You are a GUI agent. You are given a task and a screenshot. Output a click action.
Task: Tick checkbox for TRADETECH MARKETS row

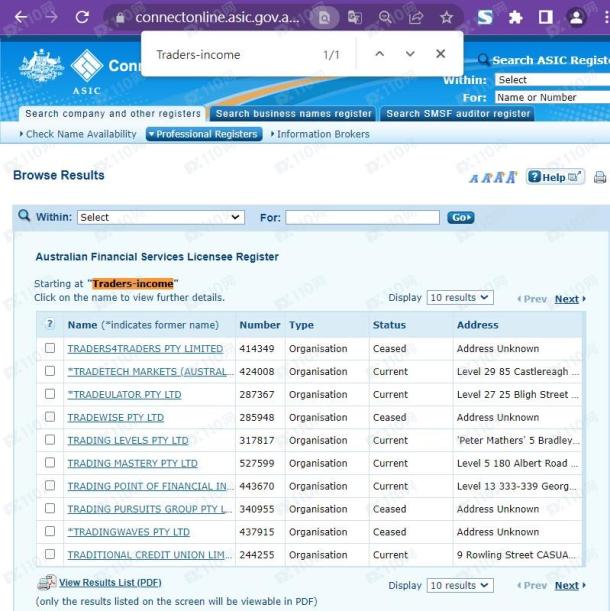[x=50, y=371]
